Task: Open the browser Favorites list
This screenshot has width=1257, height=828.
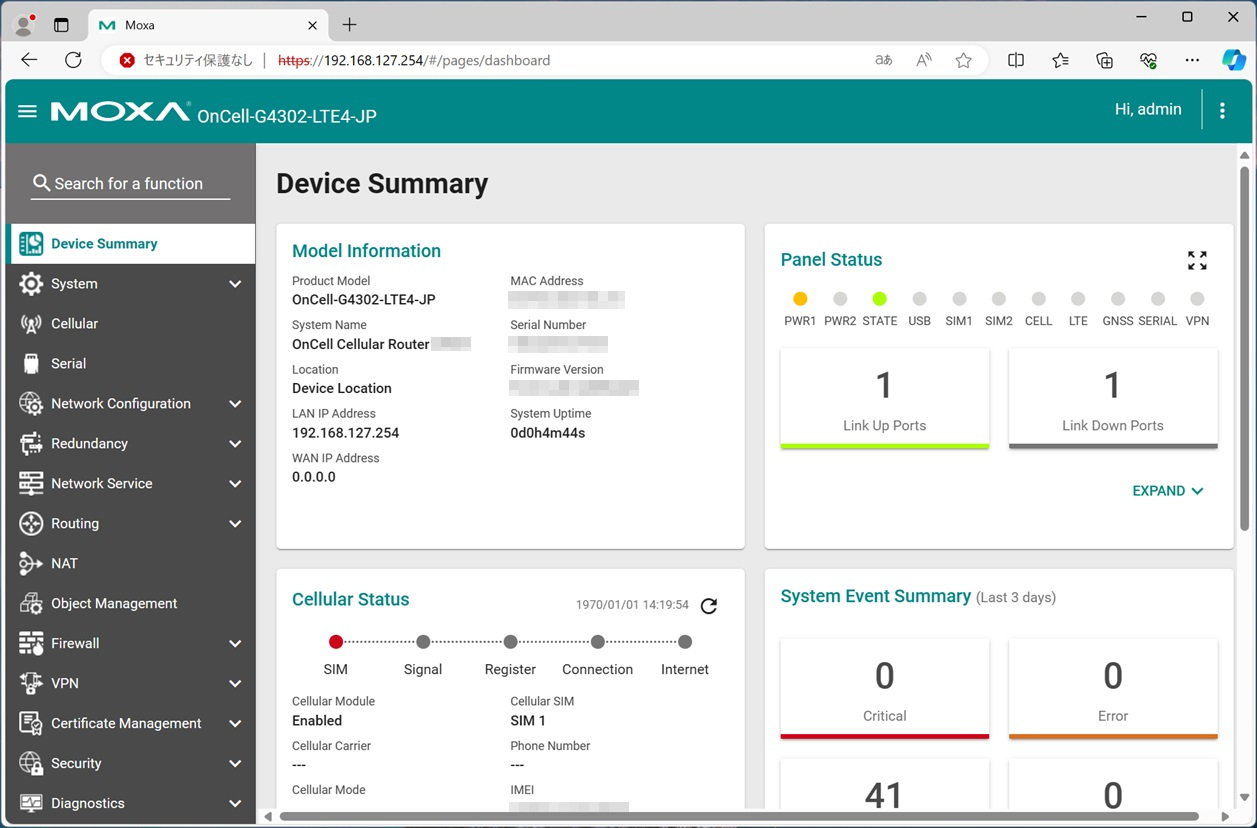Action: pos(1060,60)
